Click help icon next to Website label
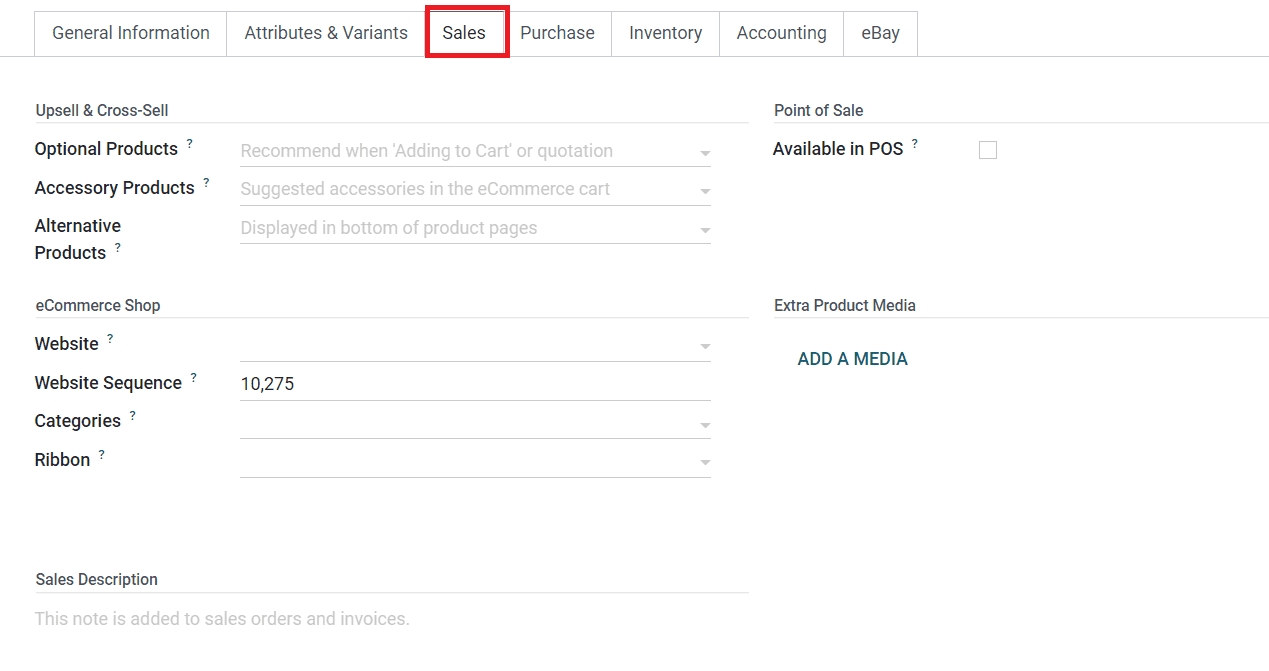This screenshot has height=671, width=1269. (110, 339)
